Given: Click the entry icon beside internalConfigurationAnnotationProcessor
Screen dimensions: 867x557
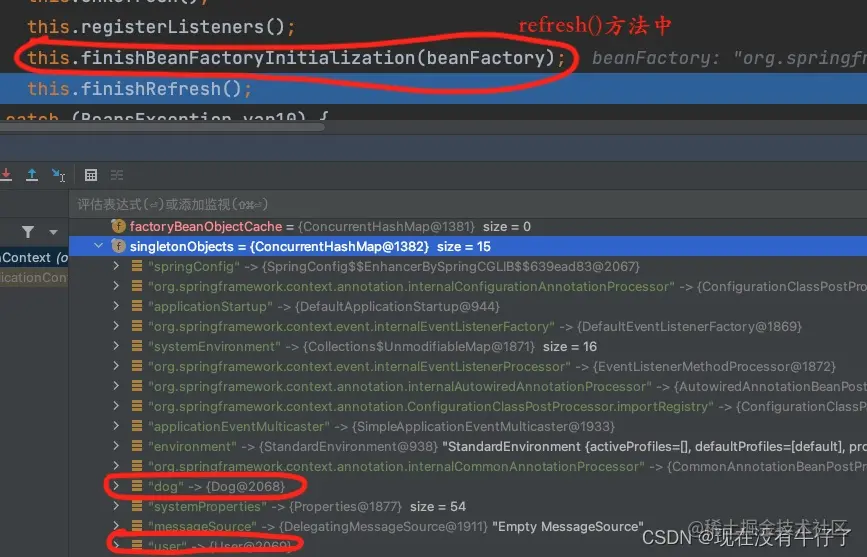Looking at the screenshot, I should 137,286.
